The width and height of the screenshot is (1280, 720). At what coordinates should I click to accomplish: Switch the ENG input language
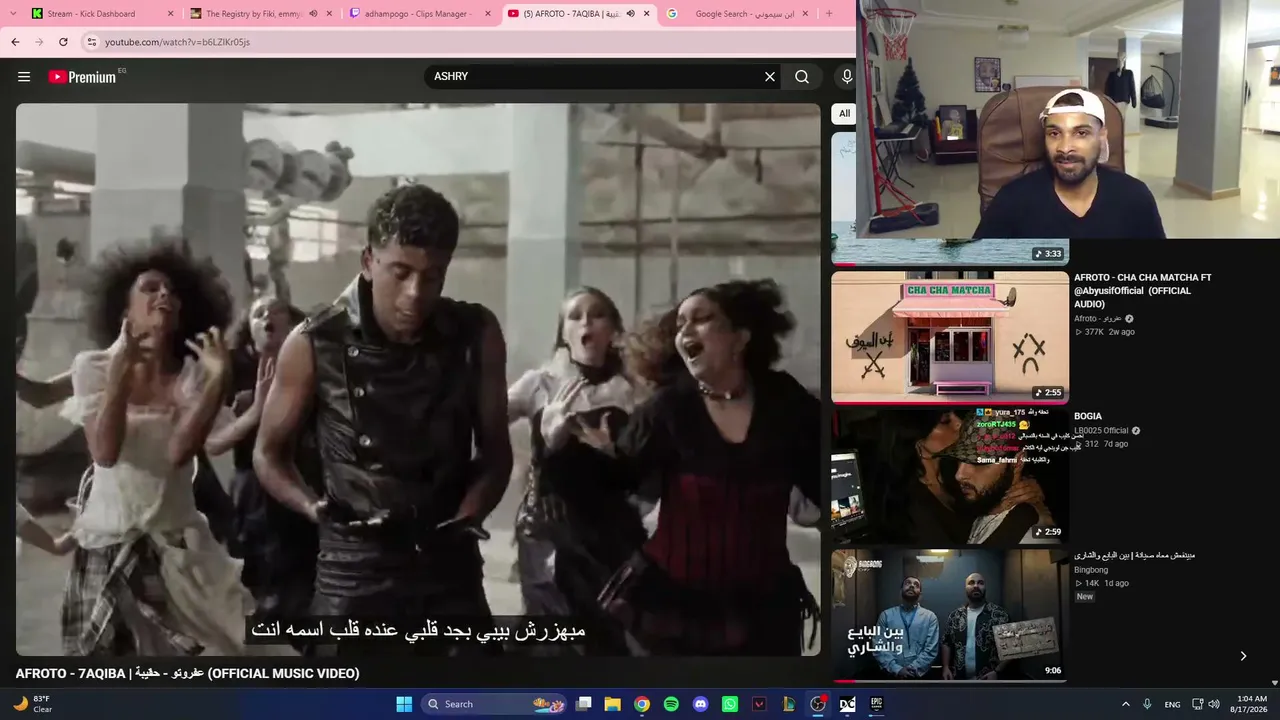(1172, 704)
